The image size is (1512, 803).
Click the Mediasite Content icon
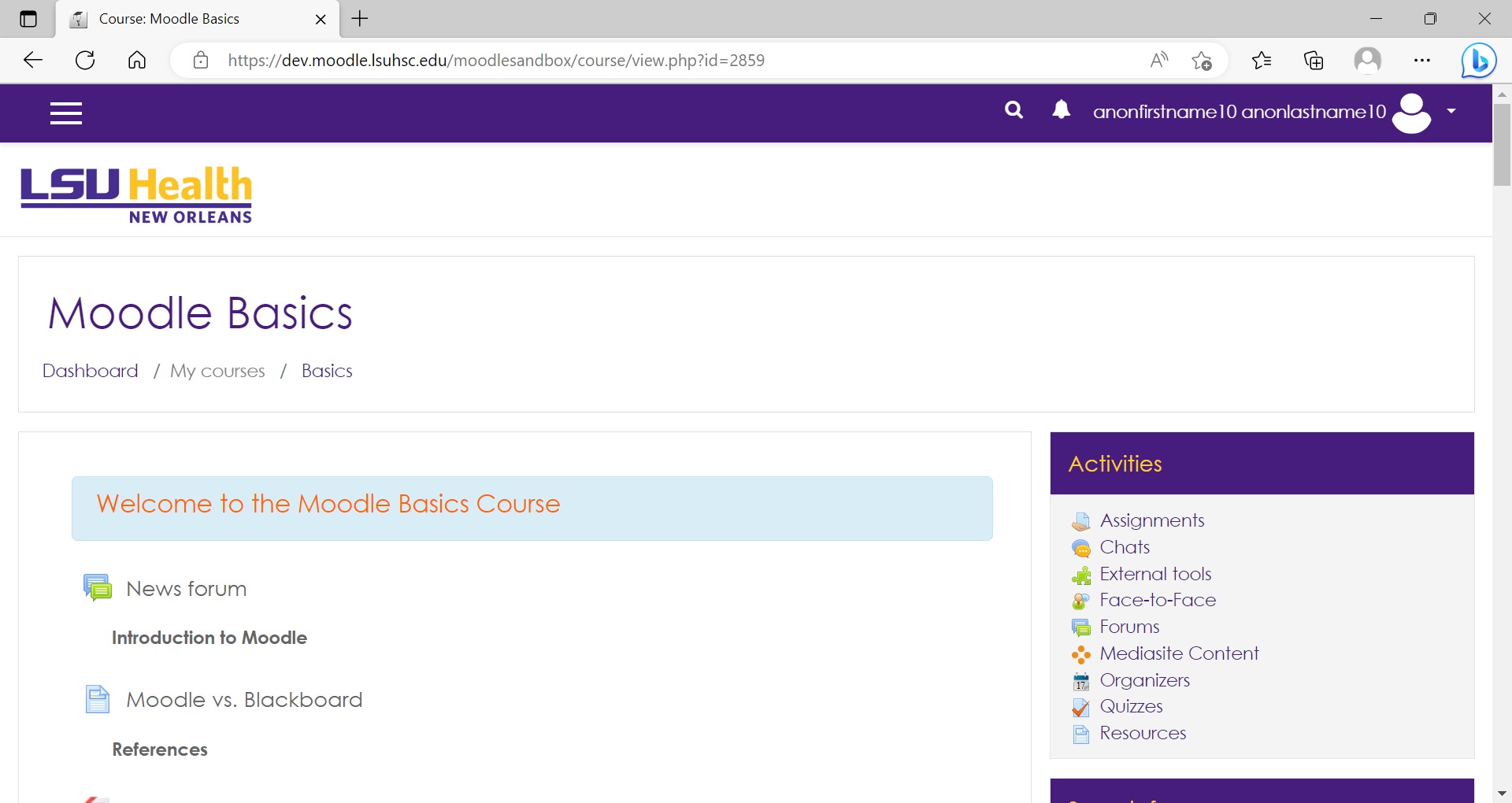(1081, 654)
